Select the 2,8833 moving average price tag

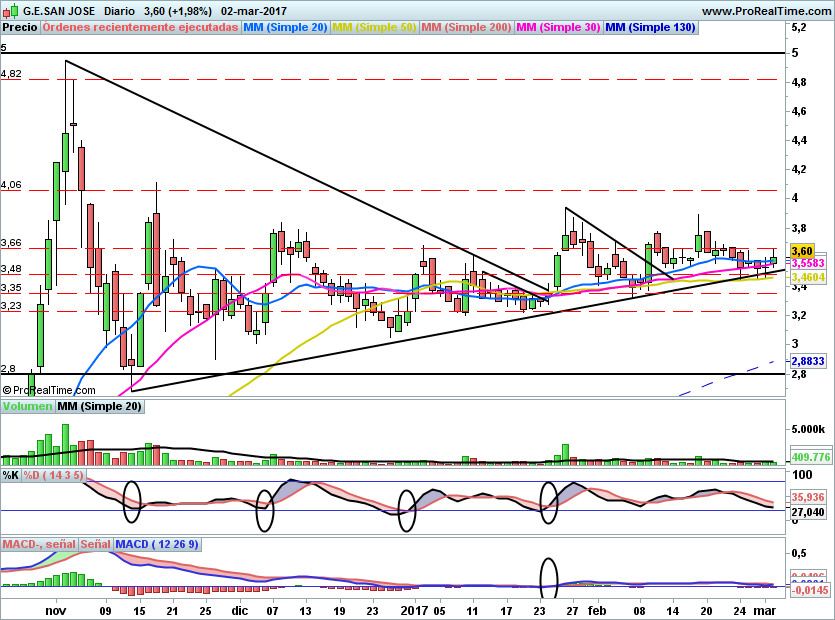click(x=808, y=361)
